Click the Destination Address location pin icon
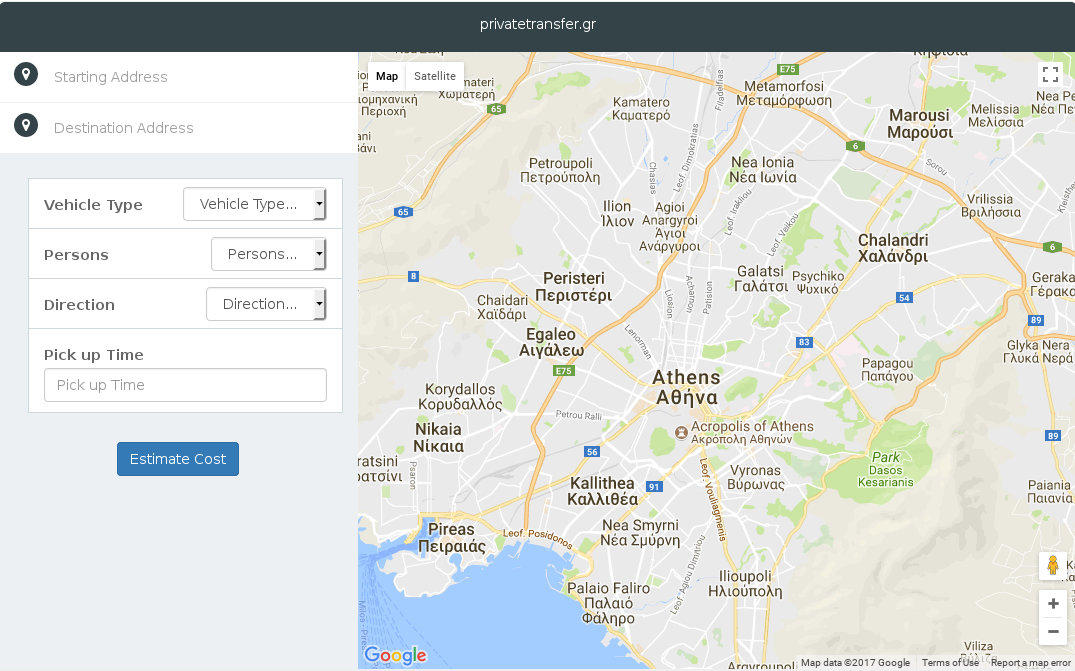The height and width of the screenshot is (671, 1075). 26,125
